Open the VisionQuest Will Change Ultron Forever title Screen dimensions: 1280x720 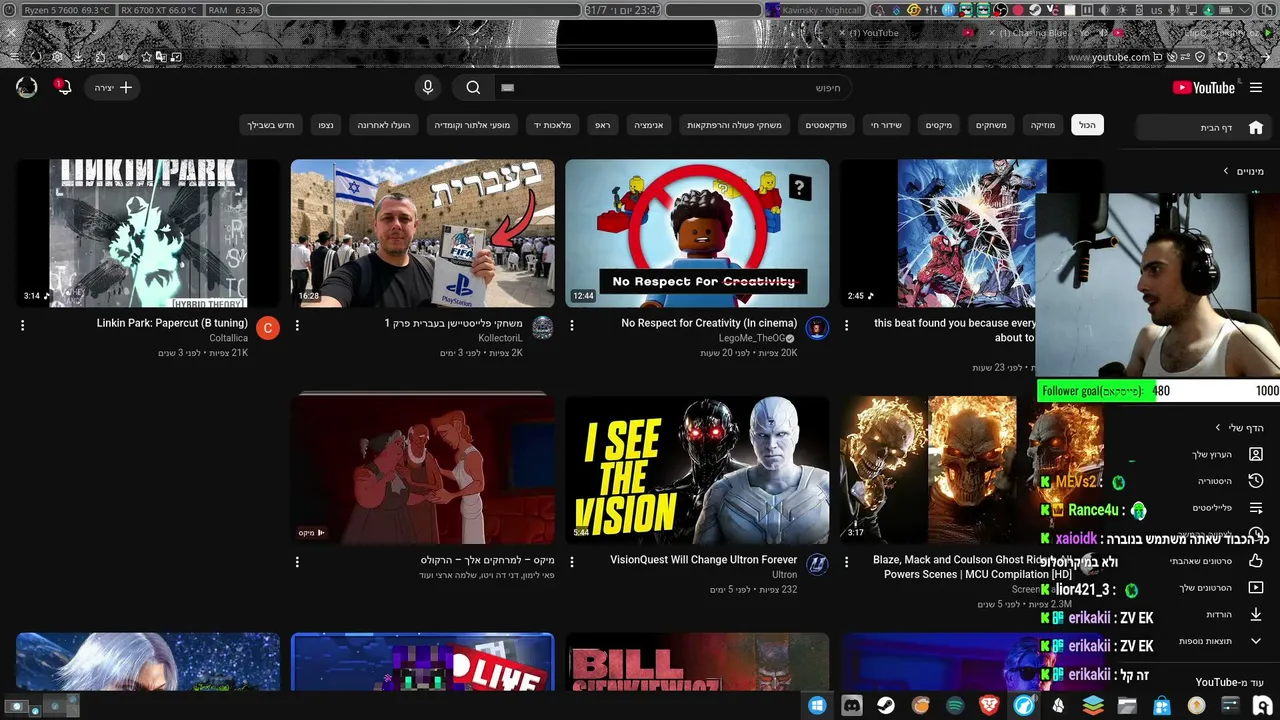[704, 560]
